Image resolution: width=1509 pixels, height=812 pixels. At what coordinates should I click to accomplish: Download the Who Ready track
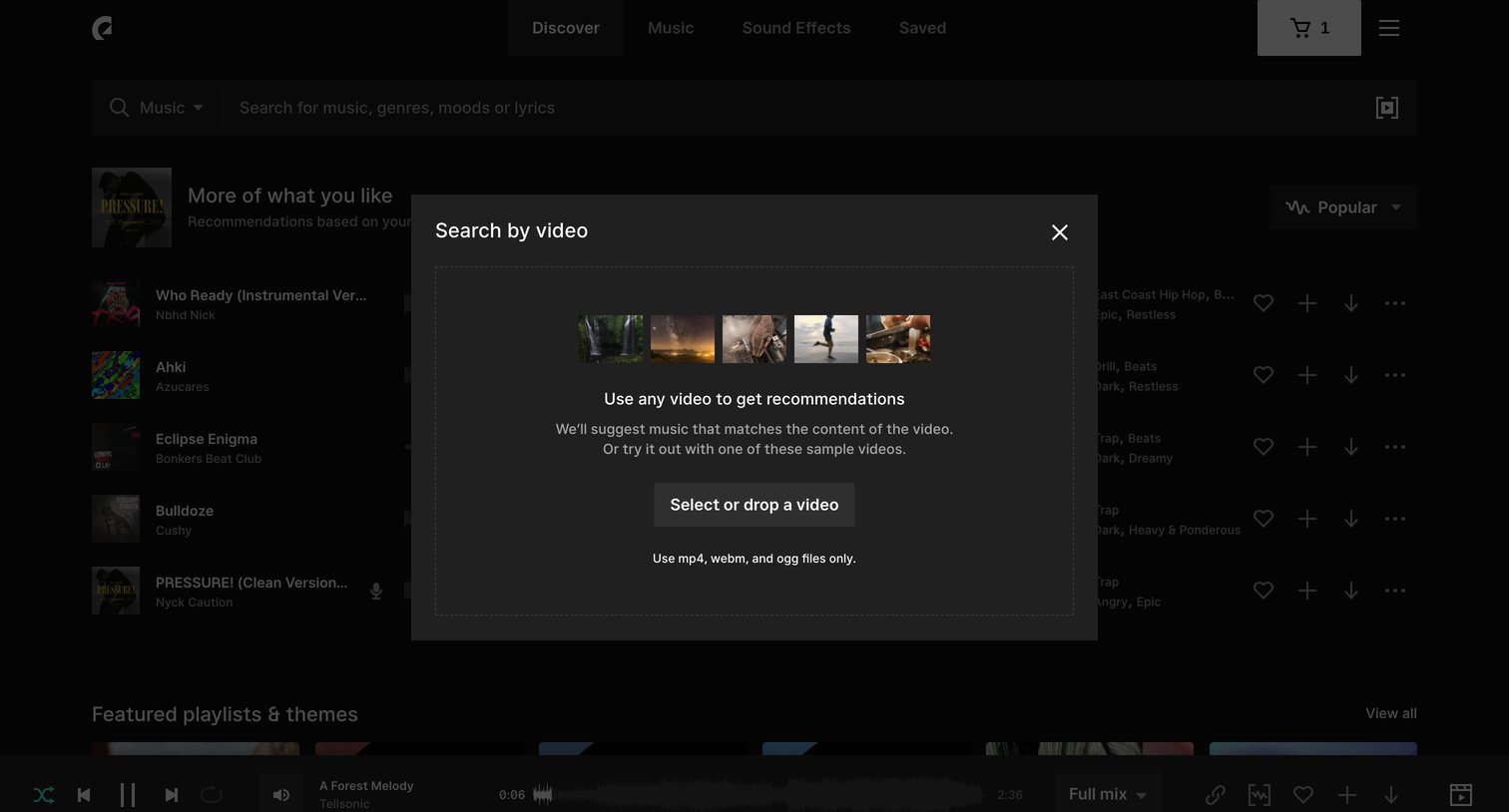(1351, 303)
